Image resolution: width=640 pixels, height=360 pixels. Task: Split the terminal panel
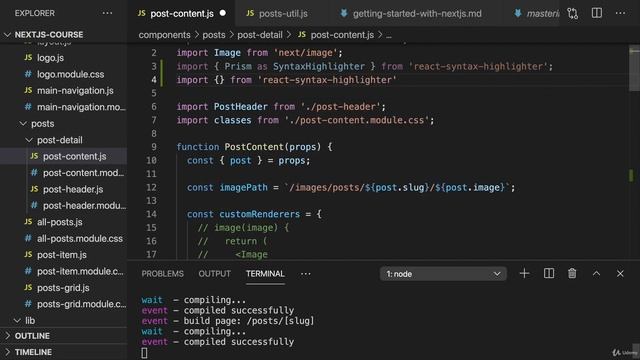tap(549, 273)
